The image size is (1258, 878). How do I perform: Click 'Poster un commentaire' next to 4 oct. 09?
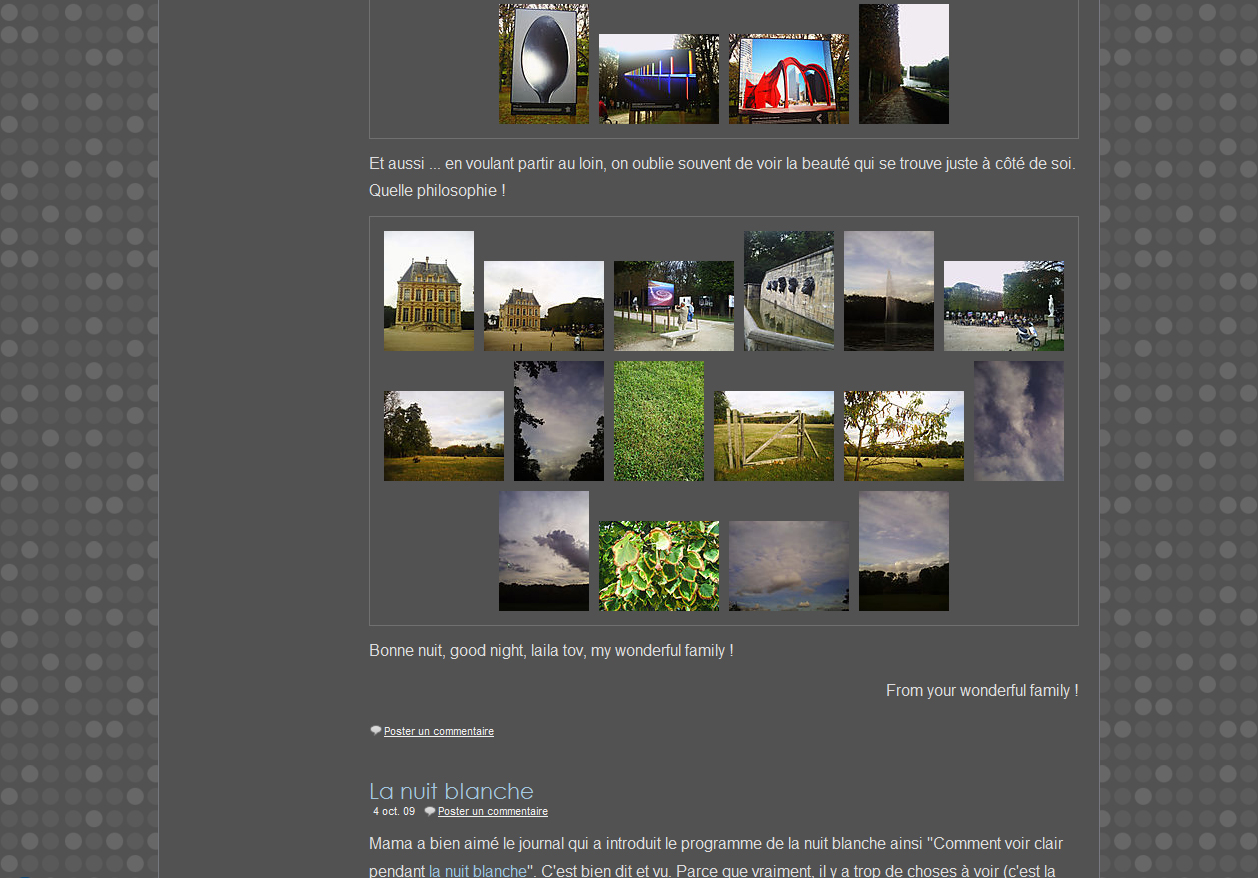(x=492, y=812)
